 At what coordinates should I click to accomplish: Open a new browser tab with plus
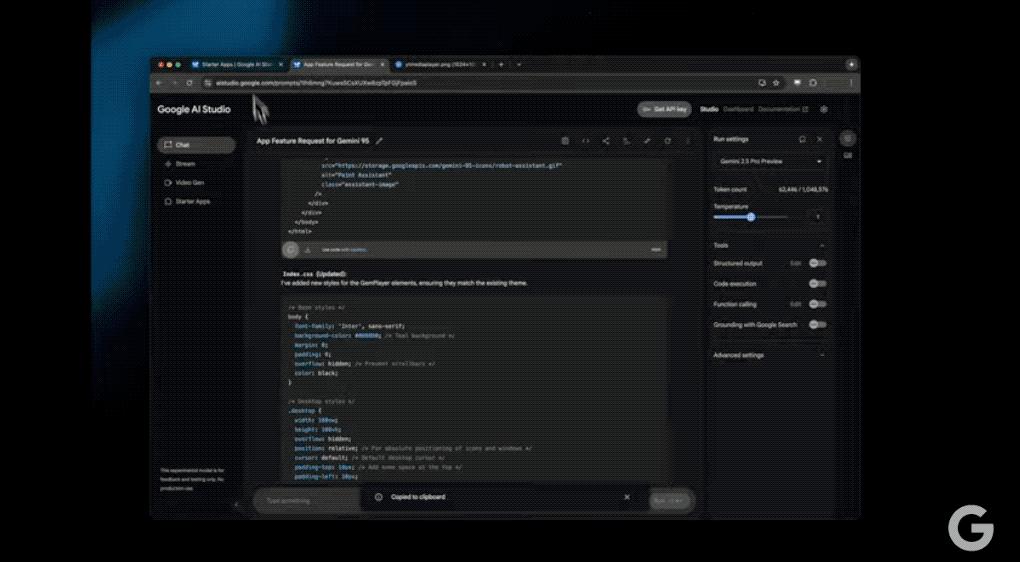point(501,64)
